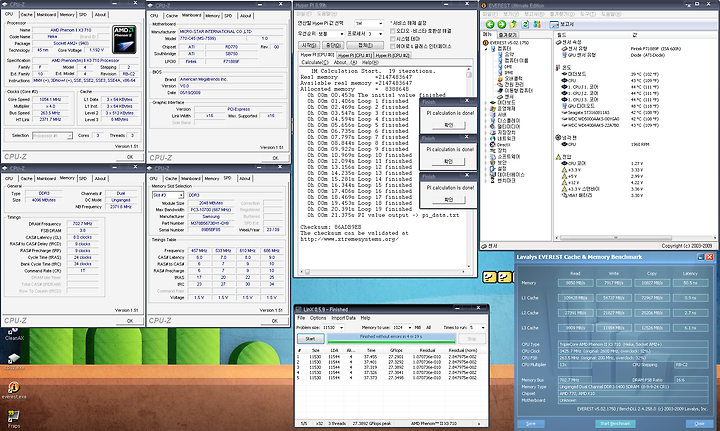The image size is (720, 431).
Task: Switch to 즐겨찾기 favorites tab in EVEREST
Action: coord(507,35)
